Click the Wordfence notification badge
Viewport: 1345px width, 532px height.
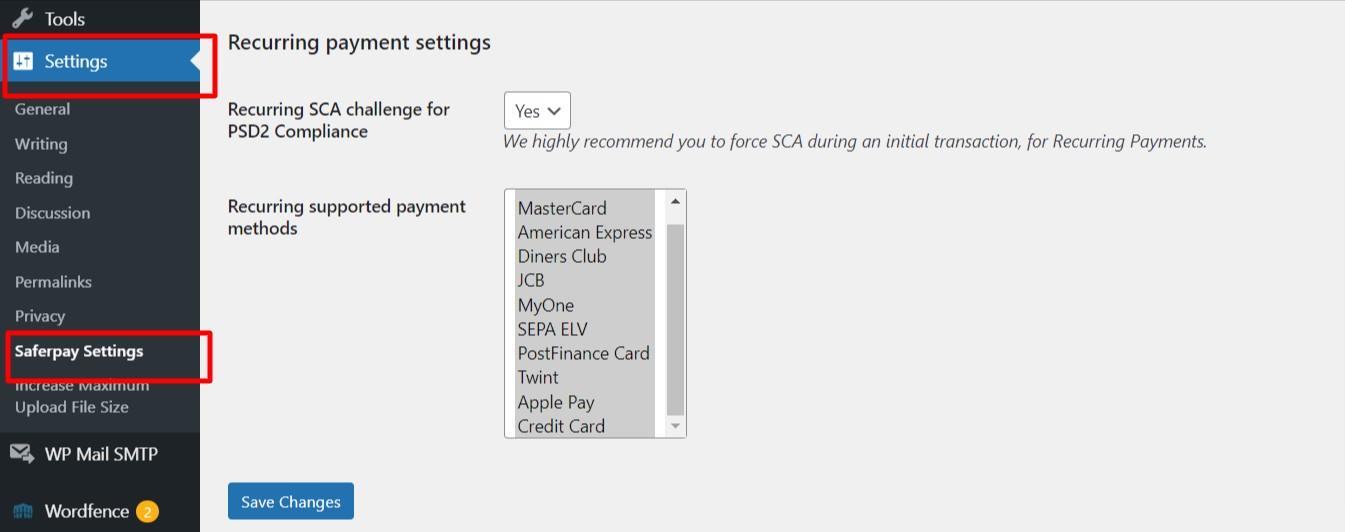[147, 512]
